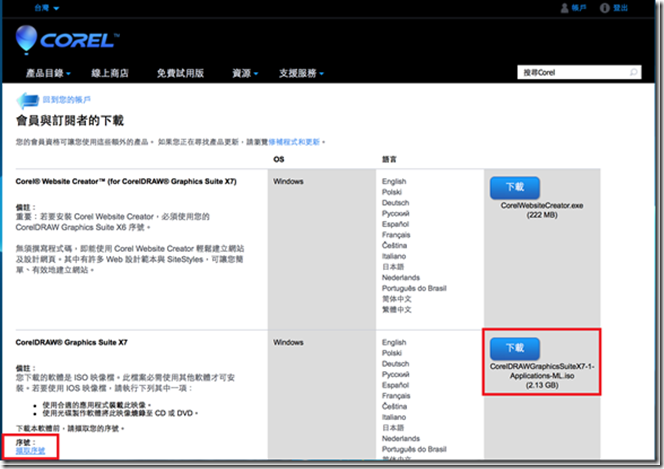Click the account person icon
The image size is (664, 469).
564,8
